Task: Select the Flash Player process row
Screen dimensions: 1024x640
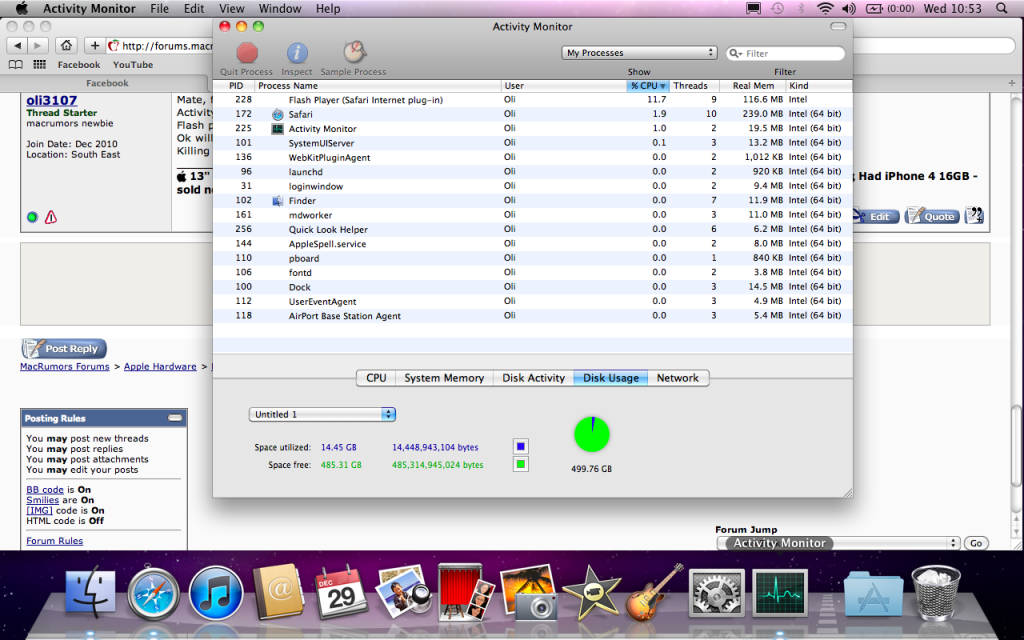Action: click(532, 100)
